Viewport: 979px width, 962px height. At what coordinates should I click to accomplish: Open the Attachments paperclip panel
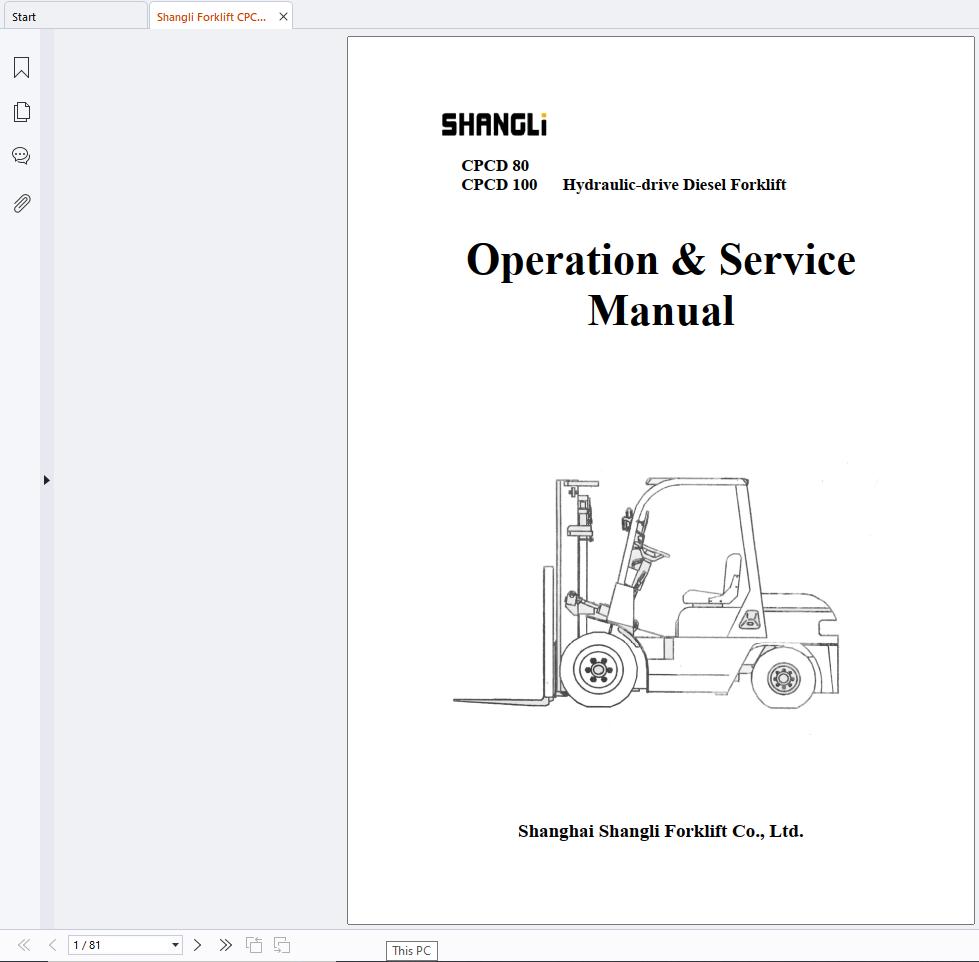[21, 204]
